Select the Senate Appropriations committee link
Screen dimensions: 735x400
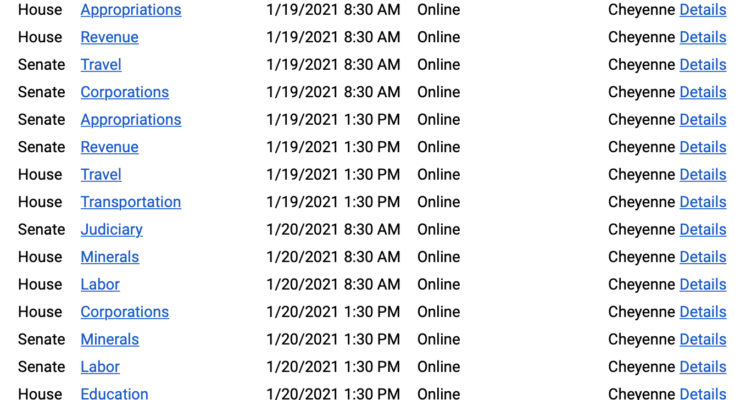(x=131, y=120)
